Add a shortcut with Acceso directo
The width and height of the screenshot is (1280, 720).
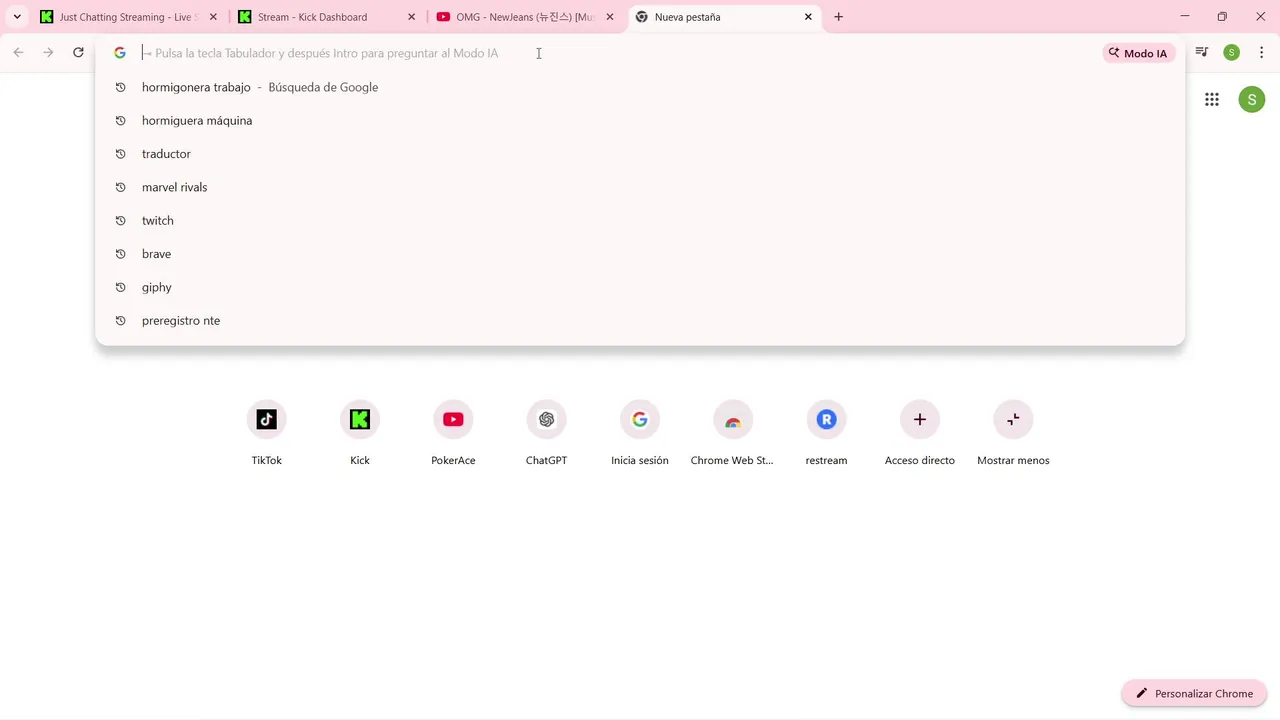click(920, 420)
